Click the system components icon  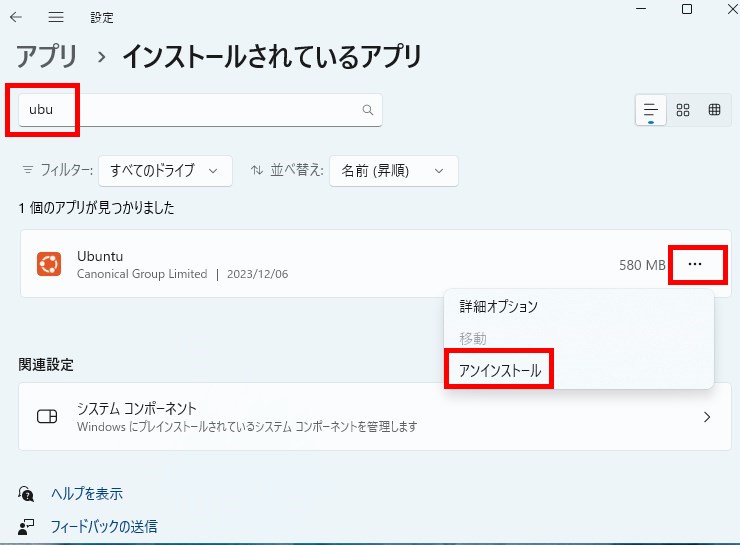[x=47, y=417]
